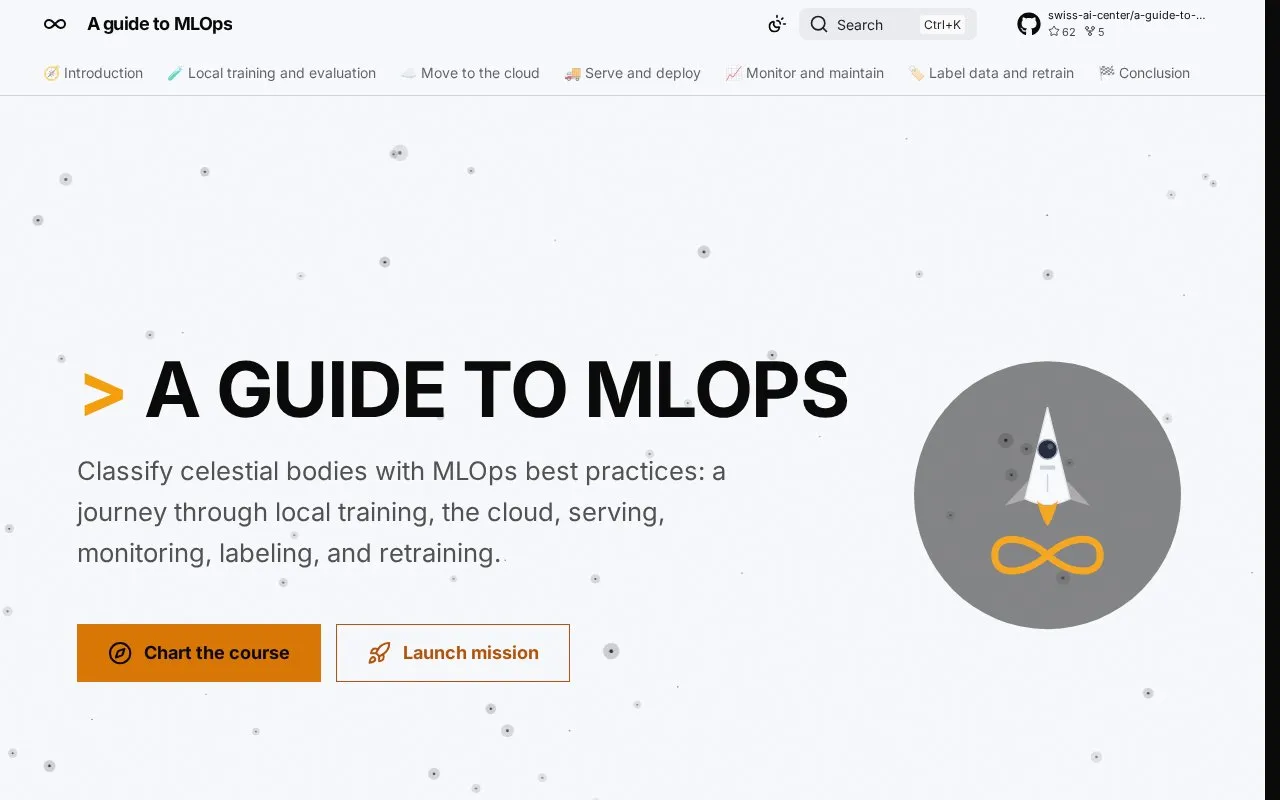Click truck emoji beside Serve and deploy
The height and width of the screenshot is (800, 1280).
click(572, 73)
